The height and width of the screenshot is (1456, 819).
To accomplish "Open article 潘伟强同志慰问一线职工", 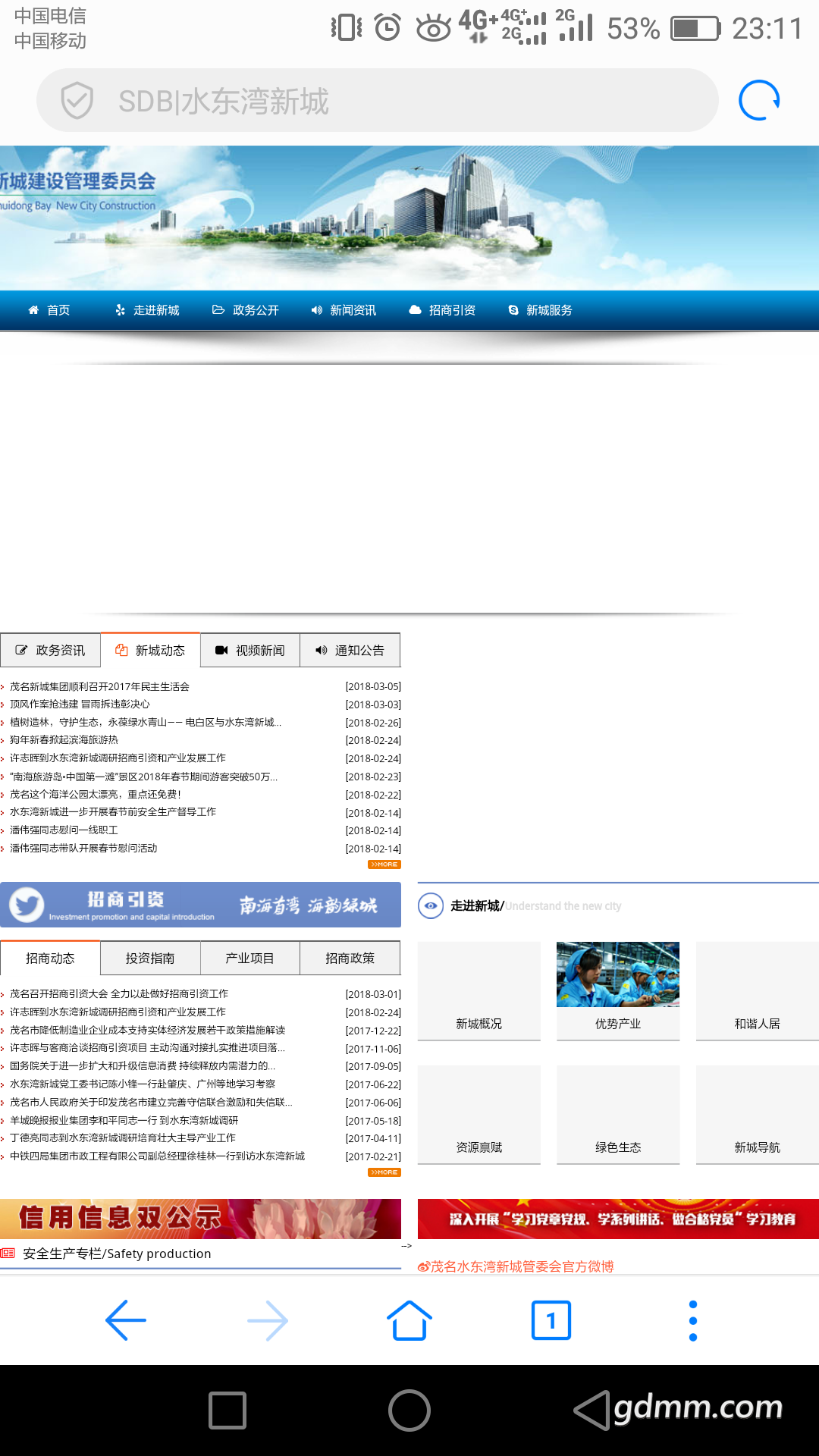I will 64,830.
